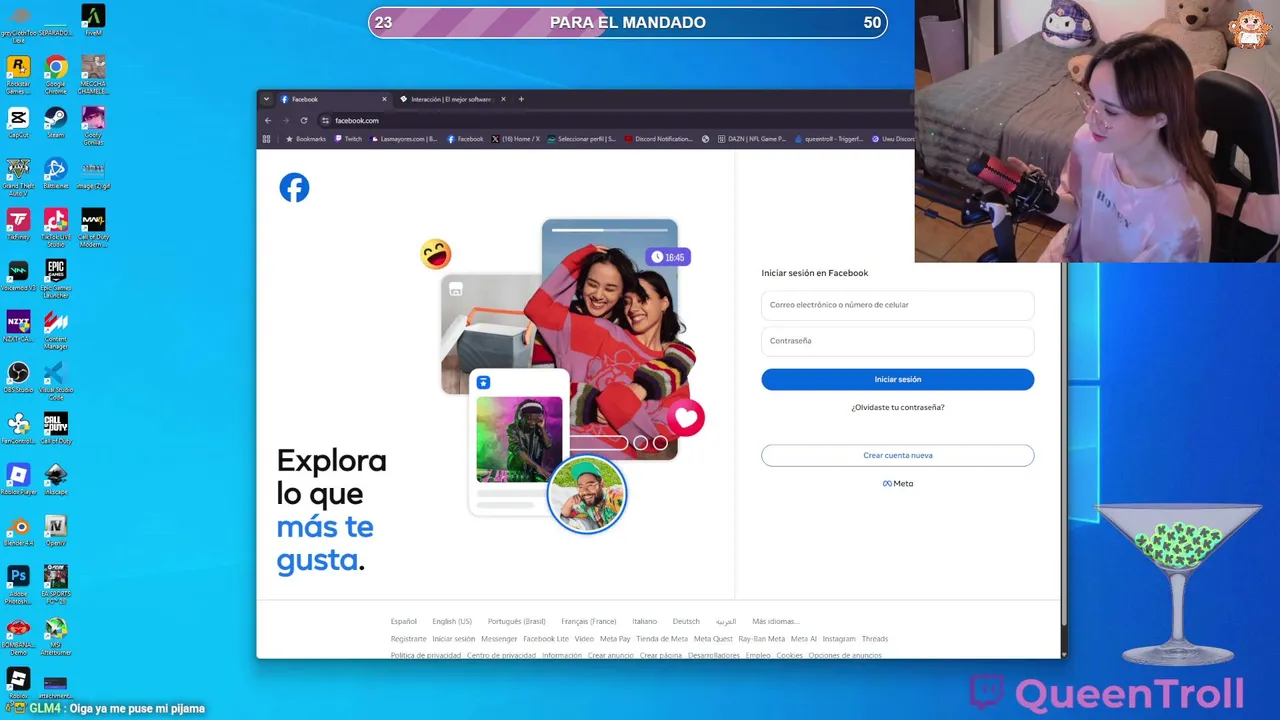
Task: Open MSI Afterburner shortcut
Action: pos(56,636)
